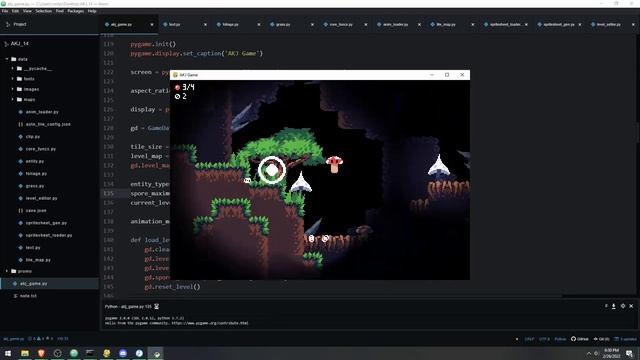
Task: Select the AKJ_14 project root
Action: (20, 43)
